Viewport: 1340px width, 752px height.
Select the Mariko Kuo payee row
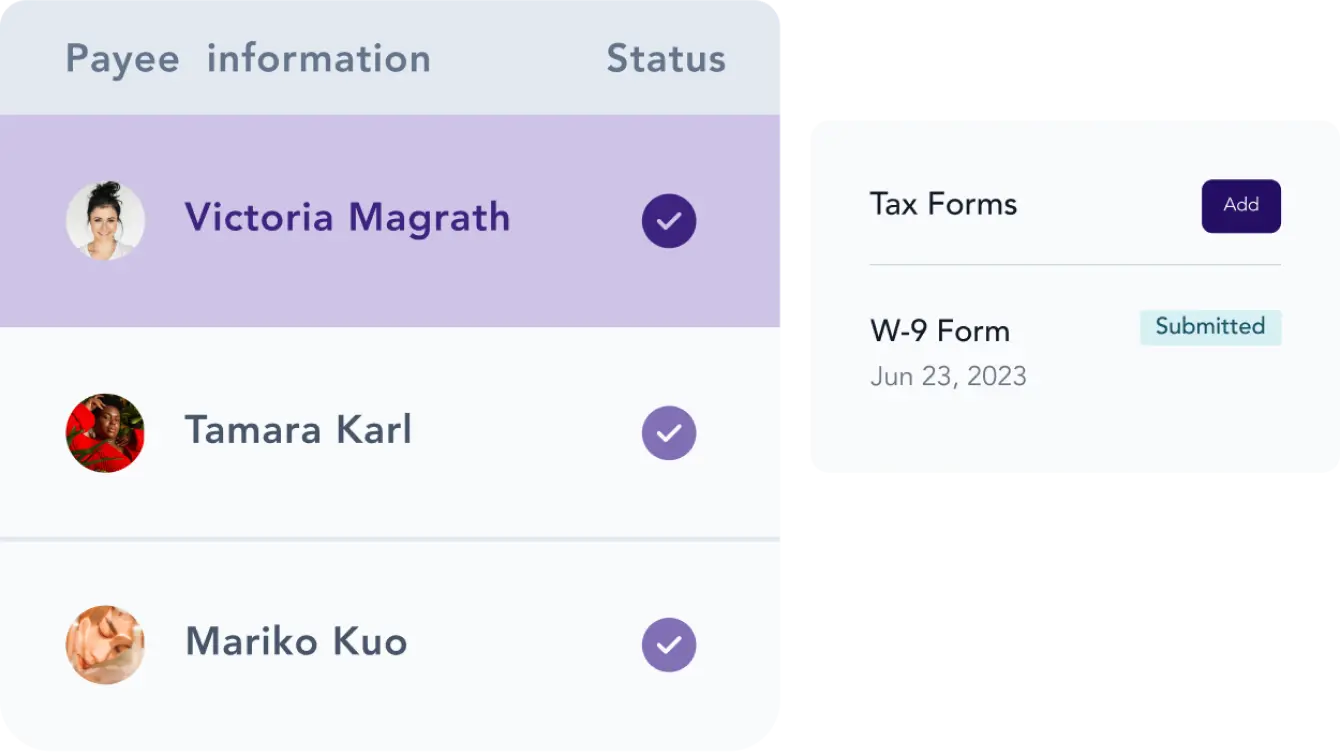pyautogui.click(x=390, y=645)
